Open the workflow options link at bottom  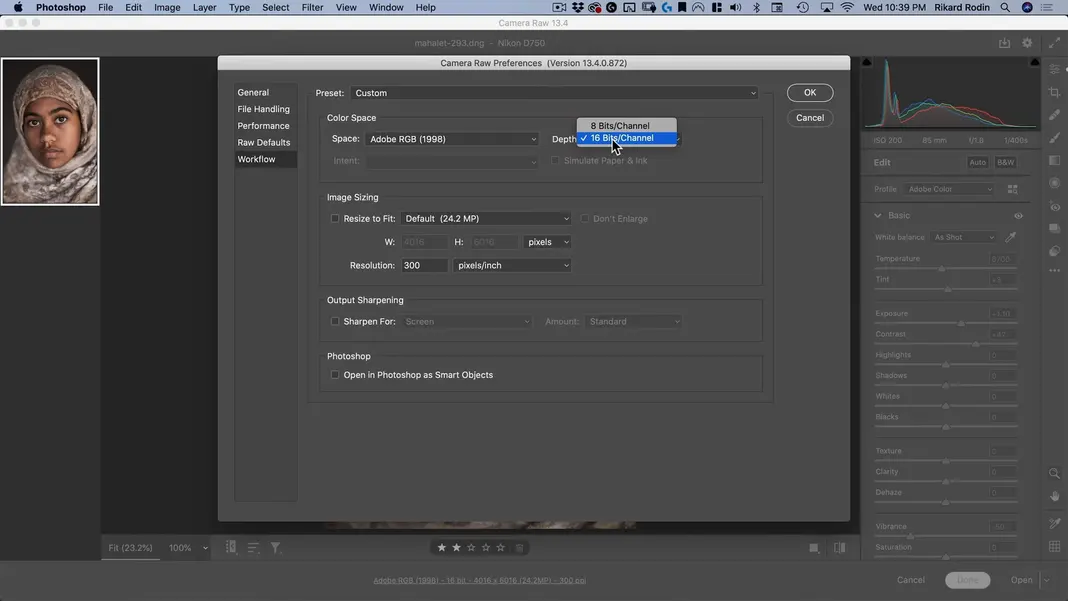point(480,581)
